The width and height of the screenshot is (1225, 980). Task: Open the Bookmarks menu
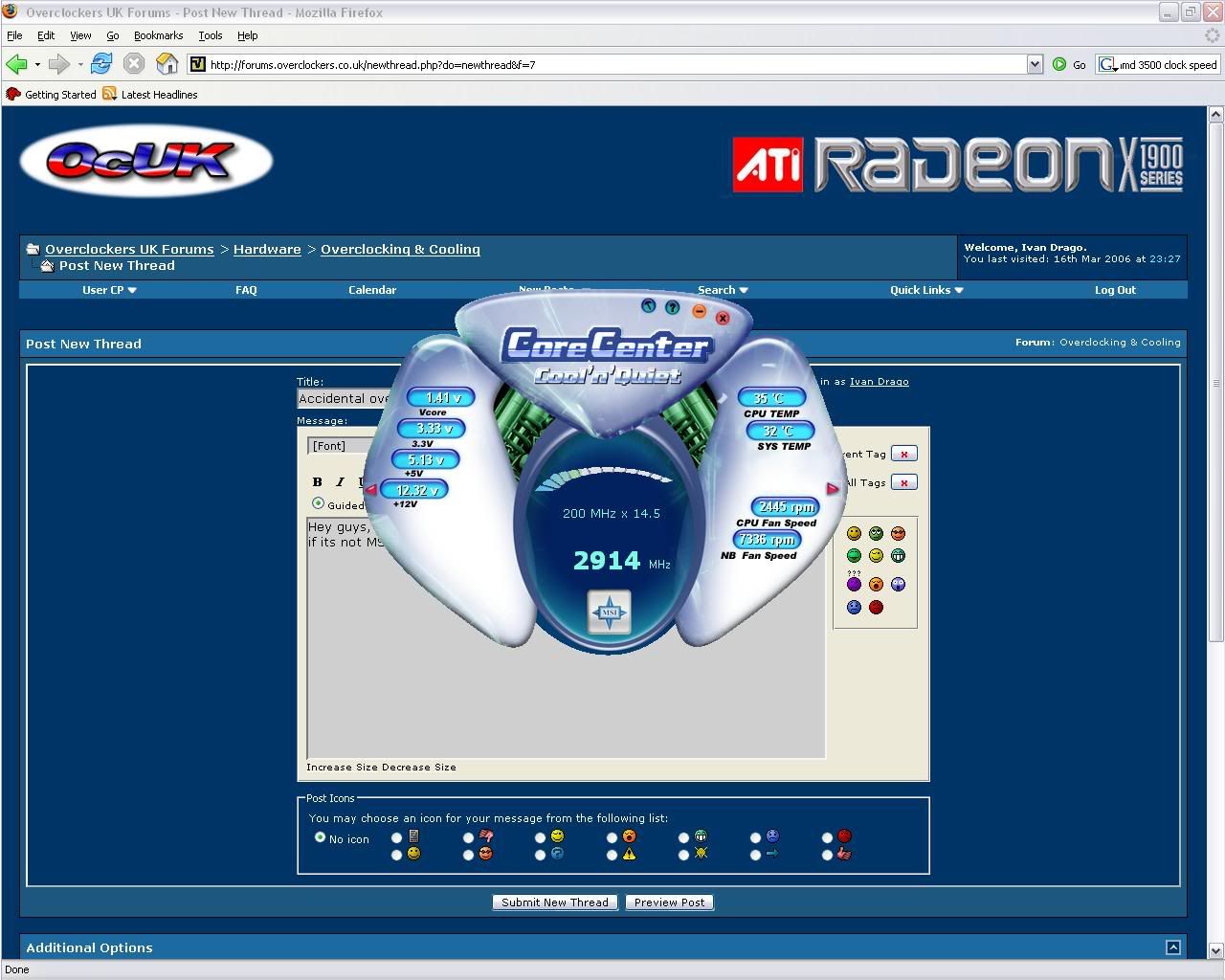tap(158, 35)
